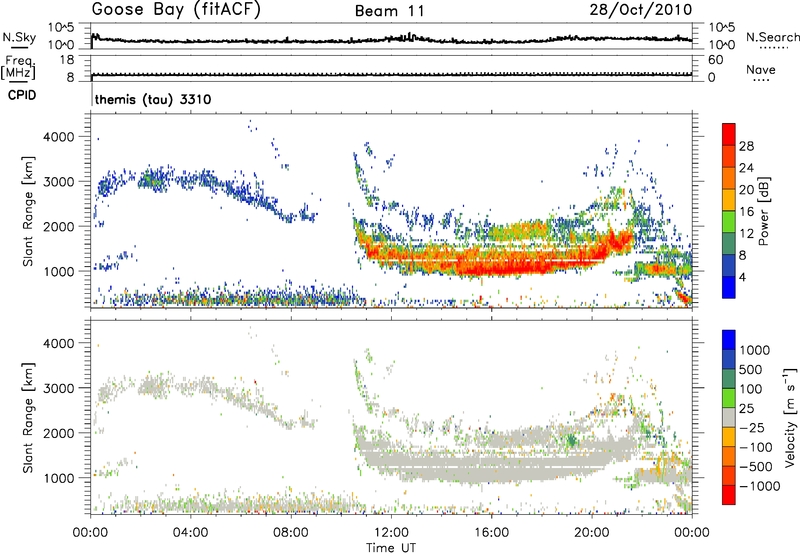Click the '-1000' tick on the velocity scale
800x554 pixels.
[x=760, y=486]
